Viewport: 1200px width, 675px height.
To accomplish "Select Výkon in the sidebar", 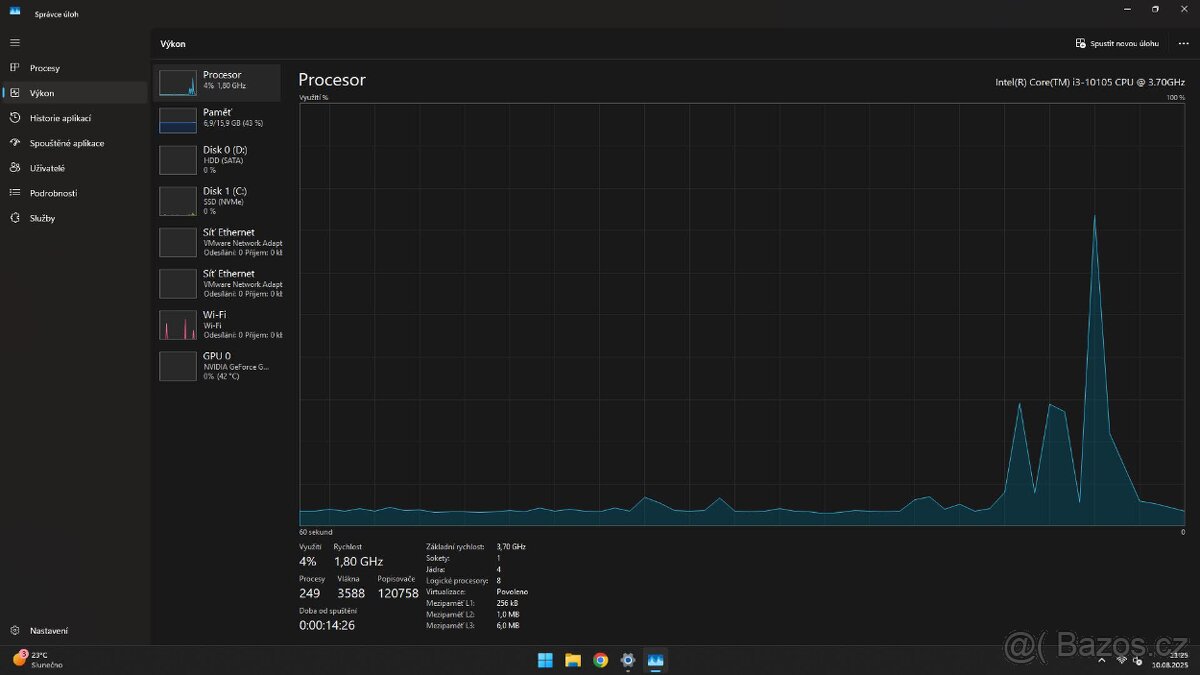I will [42, 93].
